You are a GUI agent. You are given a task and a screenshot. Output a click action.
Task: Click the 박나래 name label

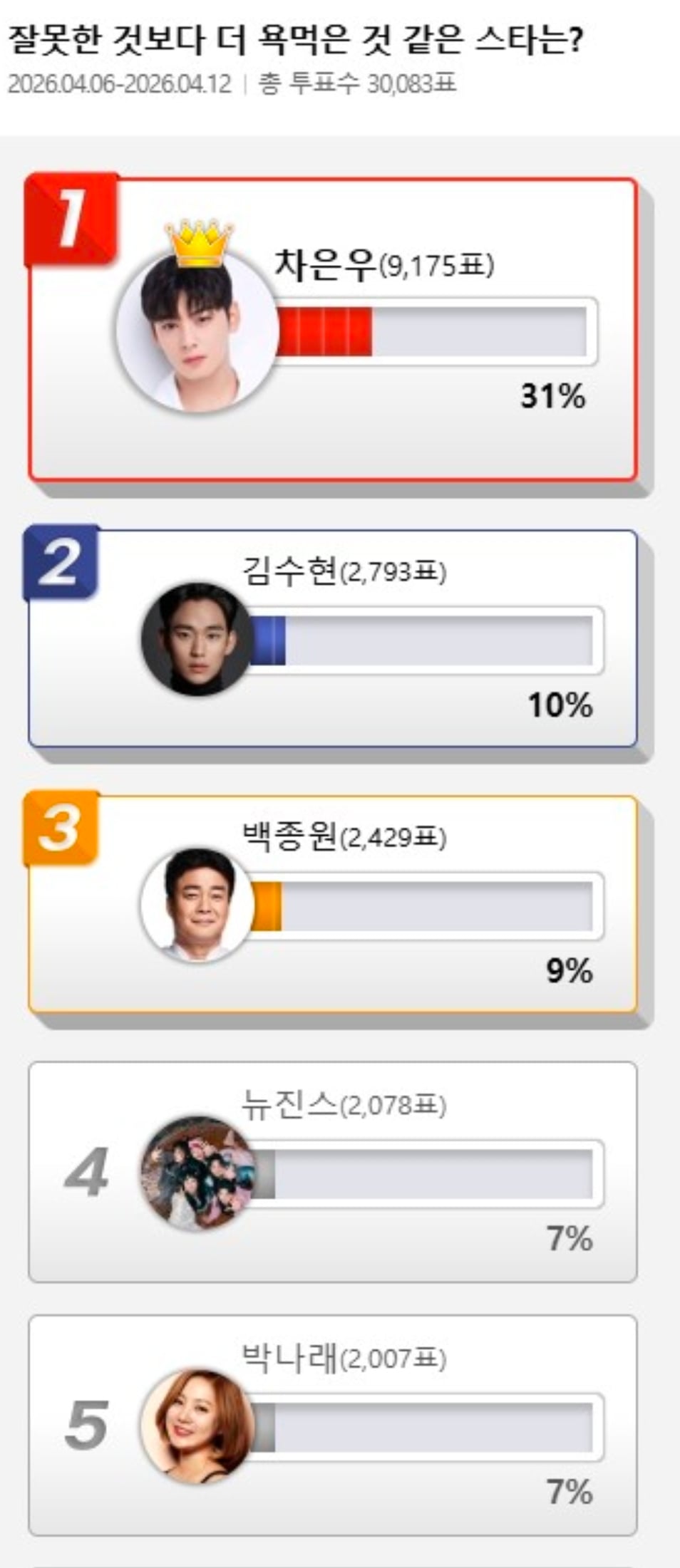(289, 1358)
